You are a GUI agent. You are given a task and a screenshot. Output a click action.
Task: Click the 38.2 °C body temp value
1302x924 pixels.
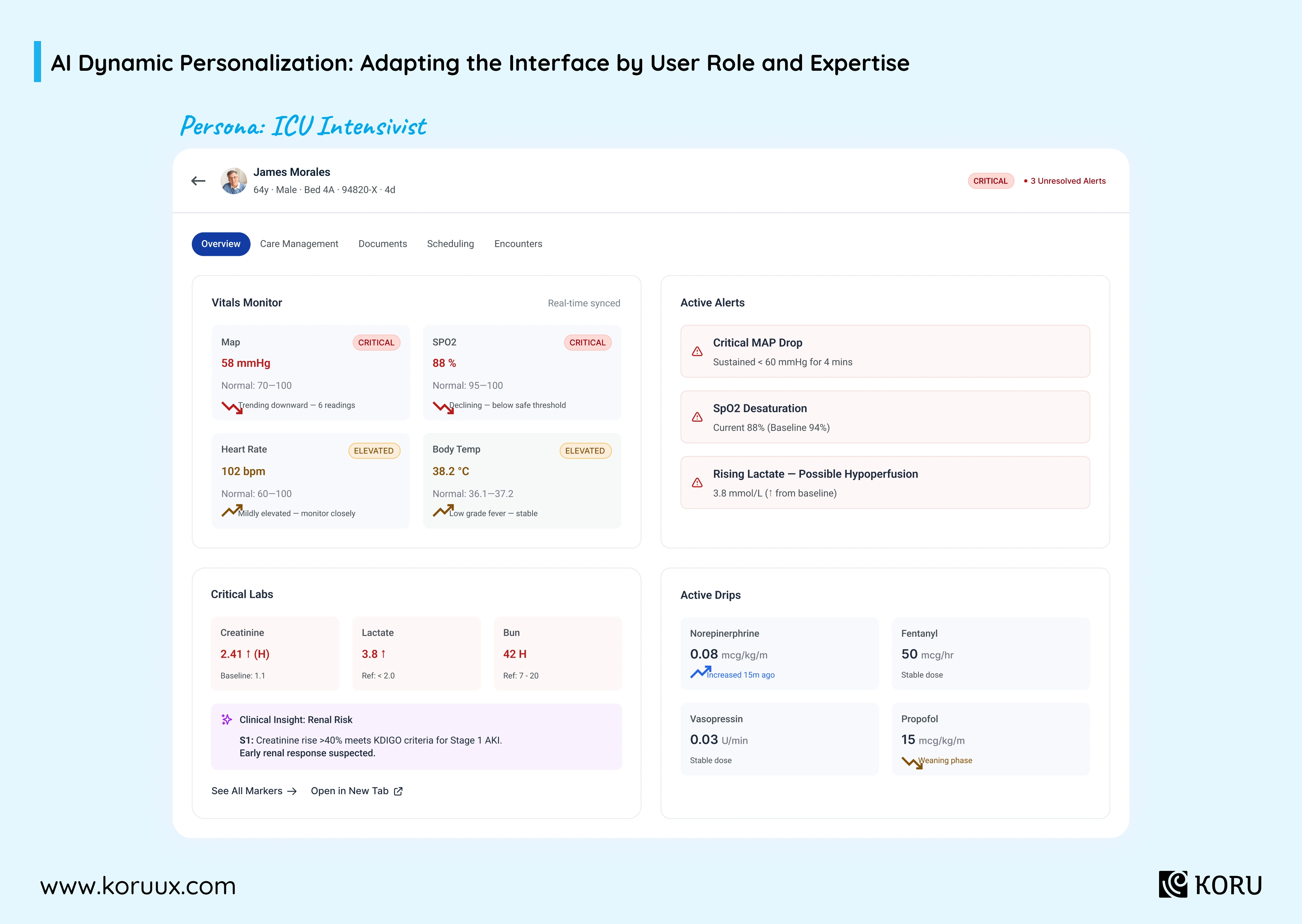(451, 471)
